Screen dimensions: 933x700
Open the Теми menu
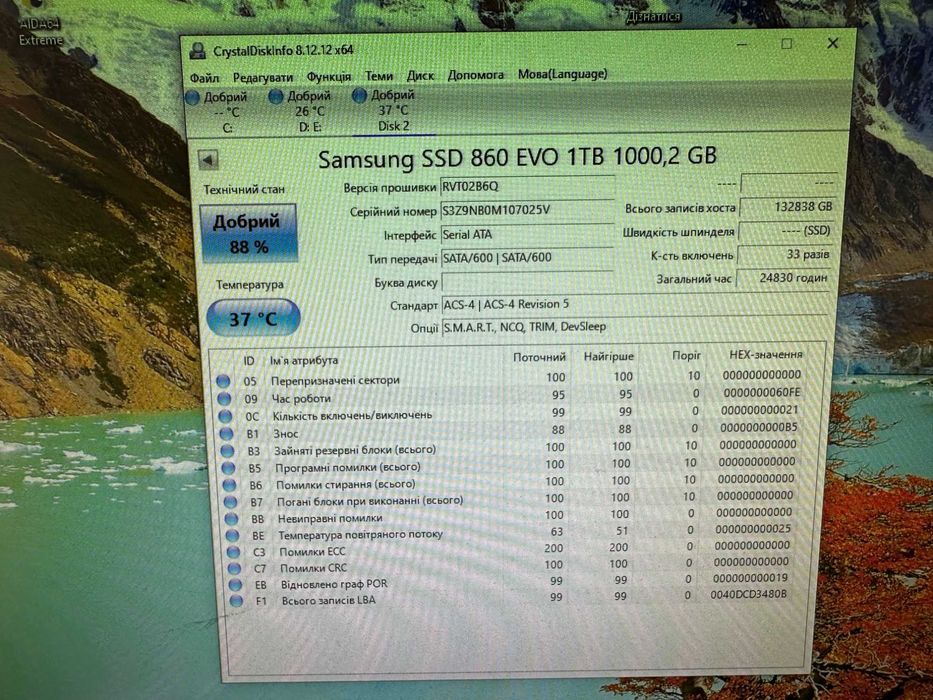click(379, 76)
